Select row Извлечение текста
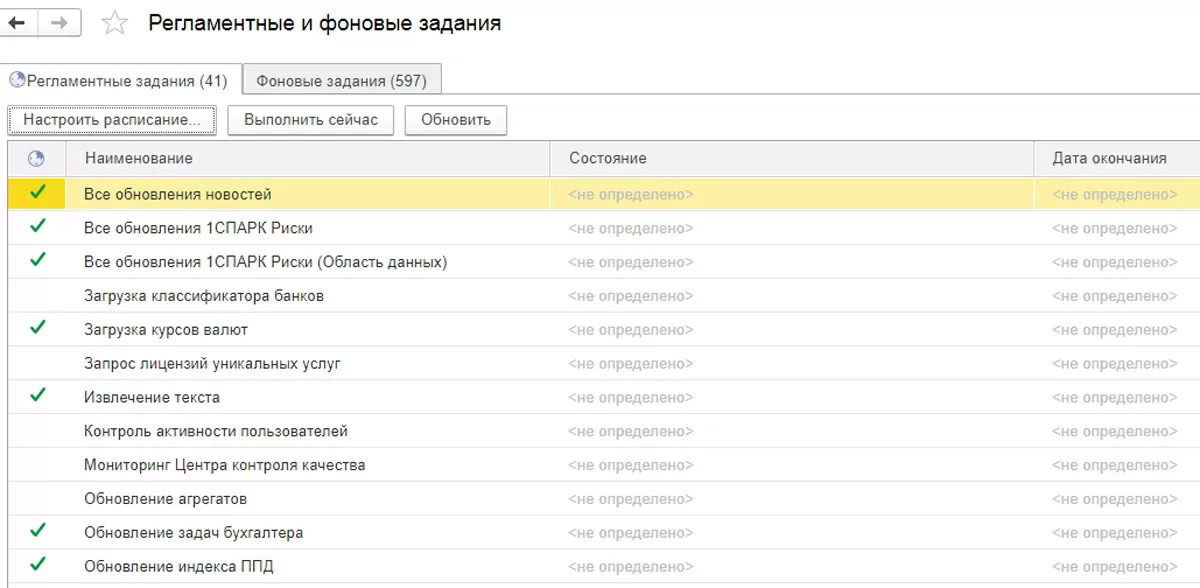Viewport: 1200px width, 588px height. 604,397
